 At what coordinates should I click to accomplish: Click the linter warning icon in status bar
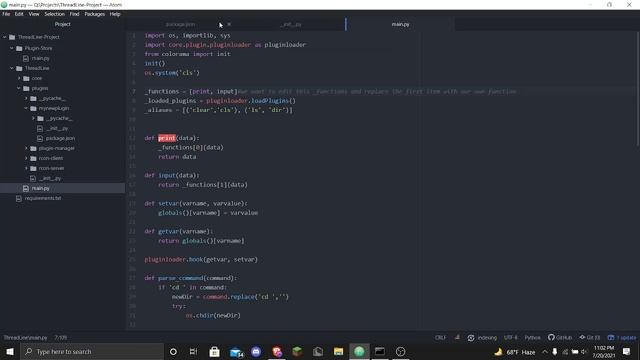pos(458,338)
